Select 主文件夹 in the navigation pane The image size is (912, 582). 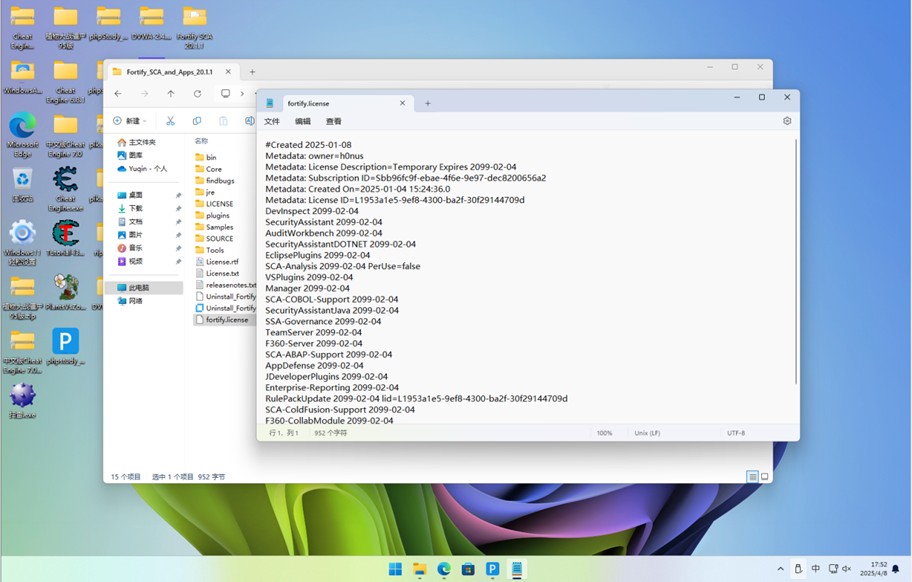tap(142, 142)
